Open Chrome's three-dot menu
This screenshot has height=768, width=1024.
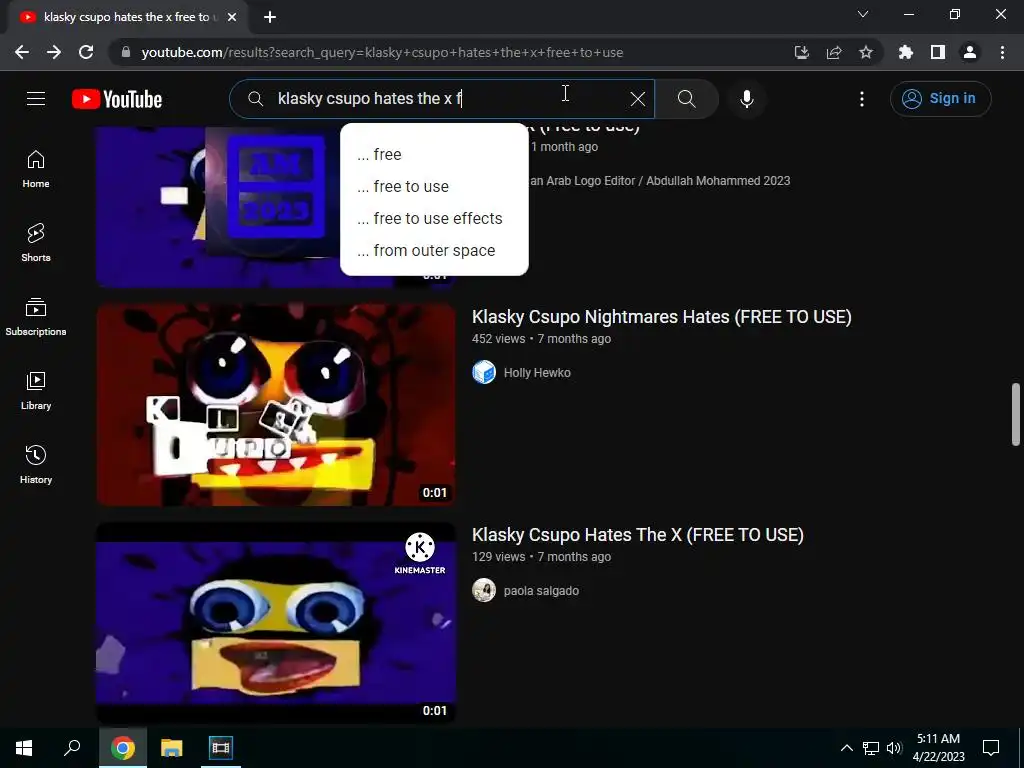pyautogui.click(x=1002, y=52)
